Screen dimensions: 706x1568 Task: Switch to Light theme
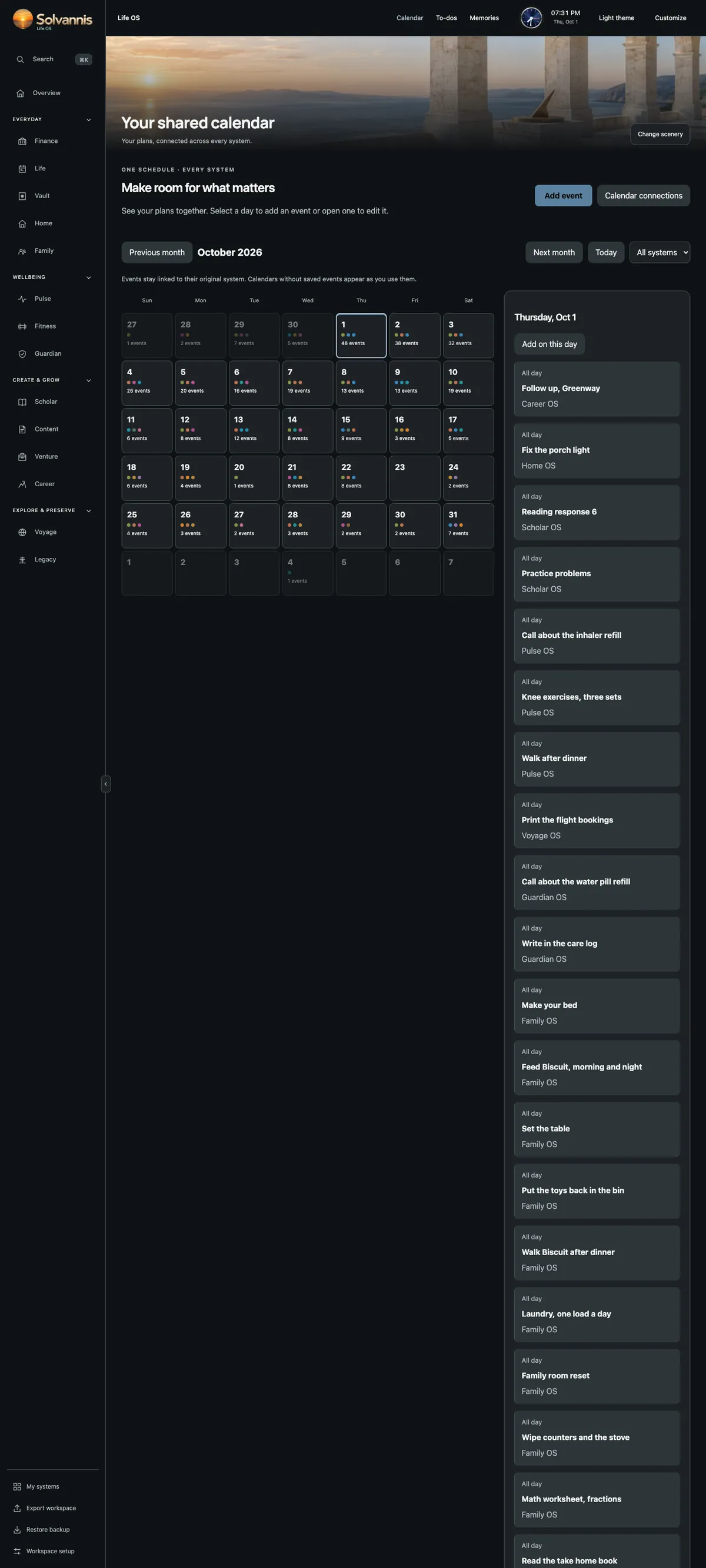tap(617, 18)
